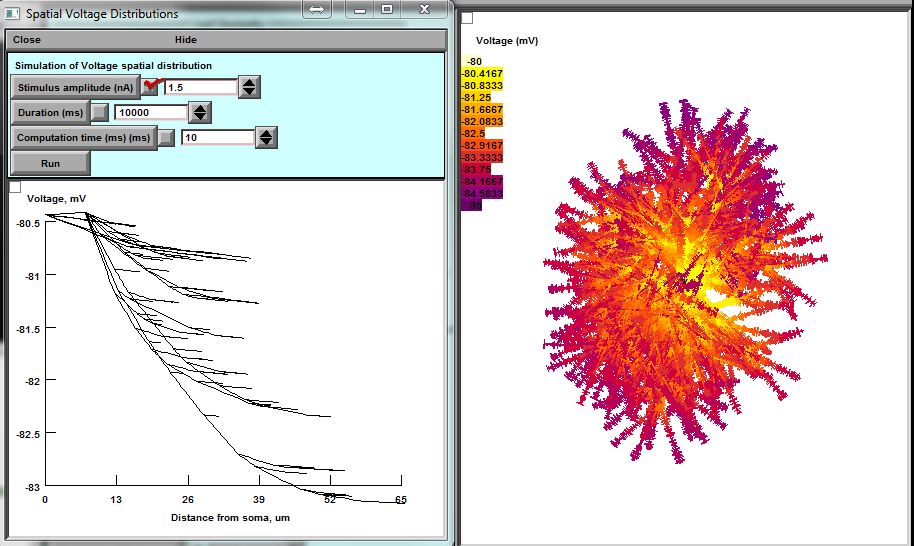This screenshot has width=914, height=546.
Task: Open the voltage graph's corner menu box
Action: [x=15, y=186]
